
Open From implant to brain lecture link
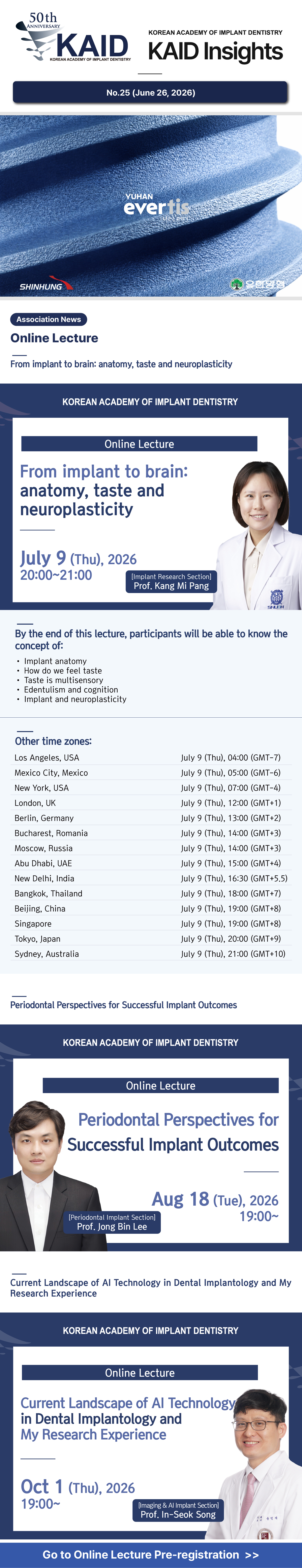click(121, 364)
